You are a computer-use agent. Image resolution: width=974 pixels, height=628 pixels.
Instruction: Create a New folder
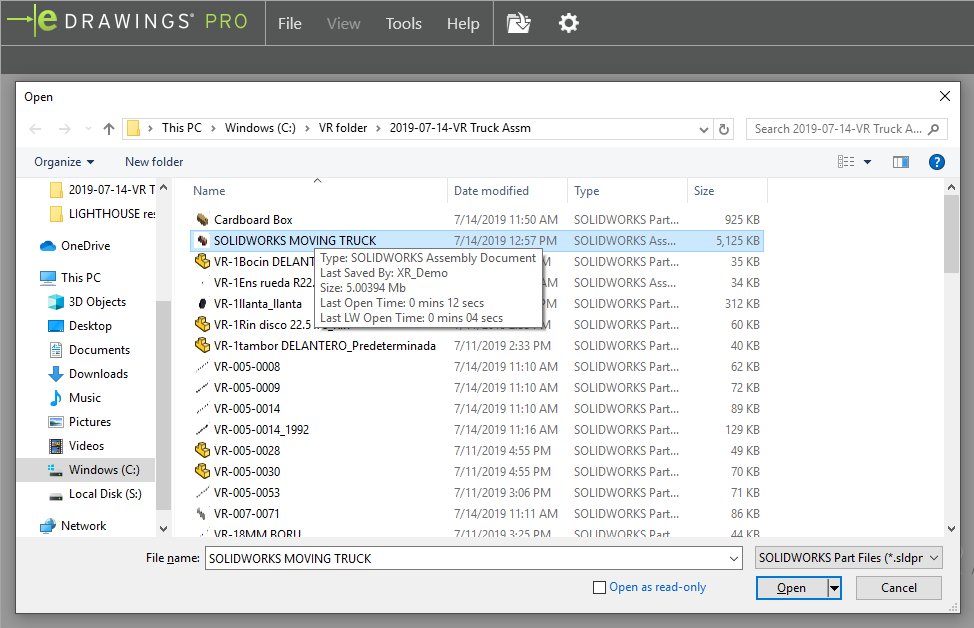click(154, 162)
